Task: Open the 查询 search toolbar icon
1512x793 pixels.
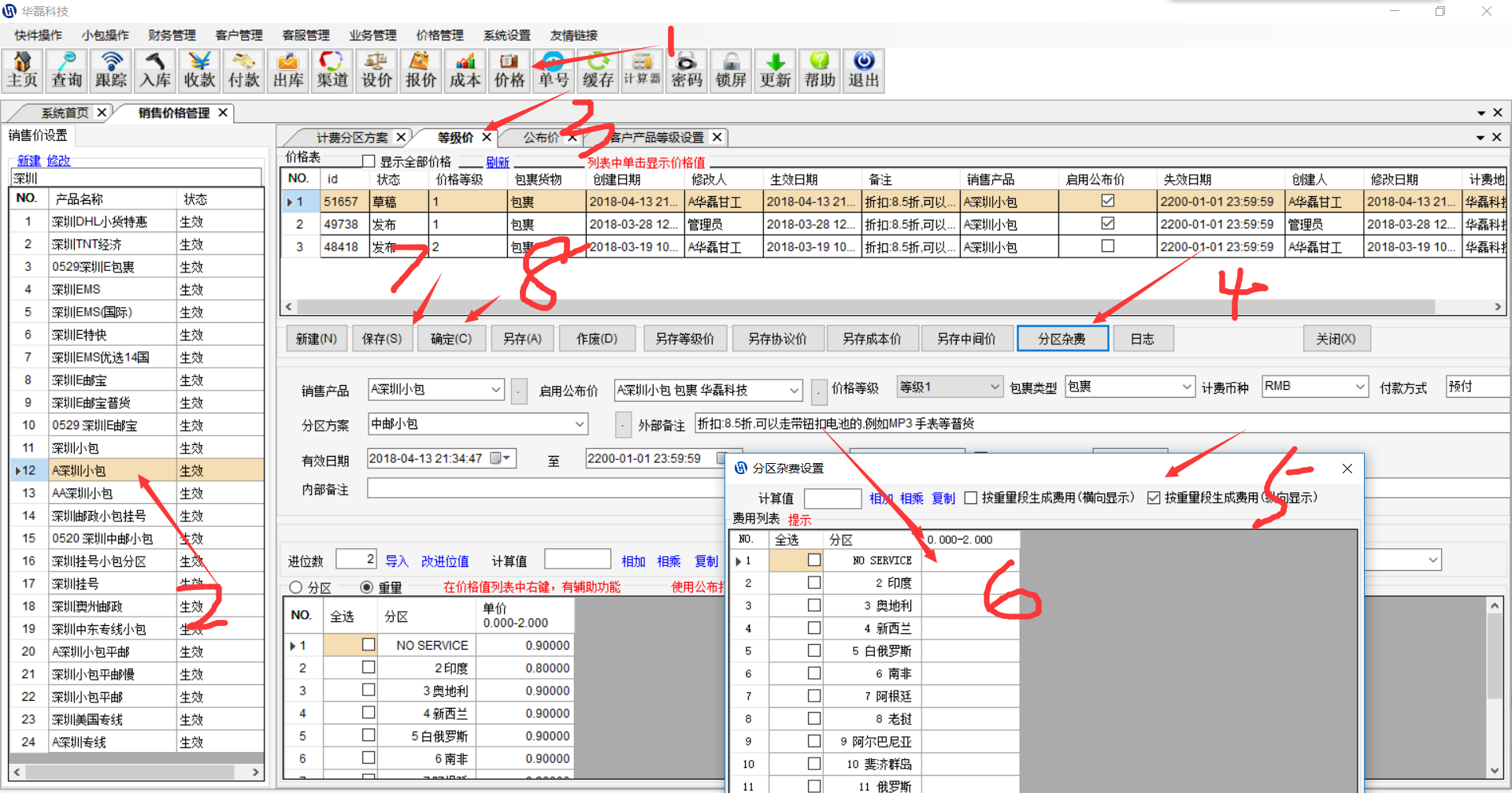Action: [66, 71]
